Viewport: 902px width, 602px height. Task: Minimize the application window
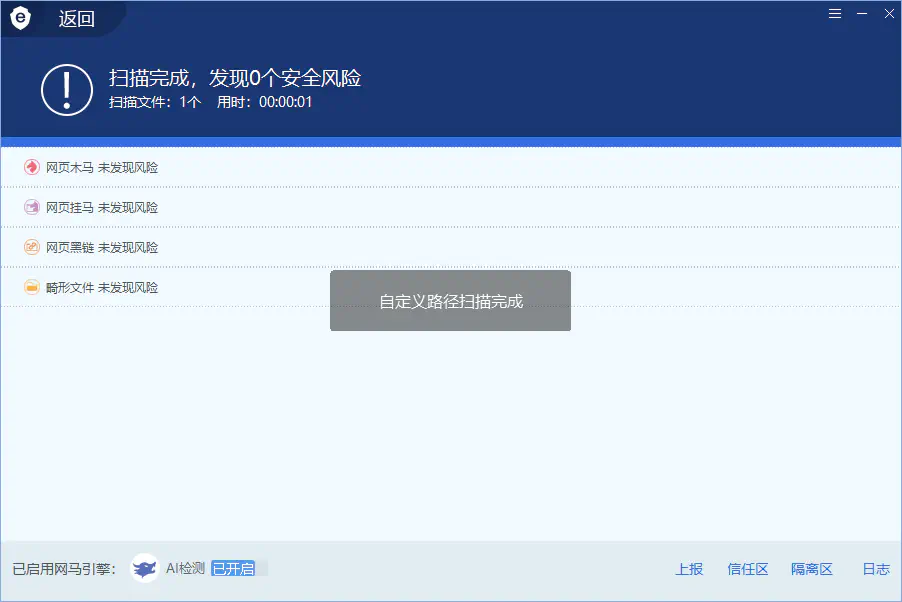point(862,13)
